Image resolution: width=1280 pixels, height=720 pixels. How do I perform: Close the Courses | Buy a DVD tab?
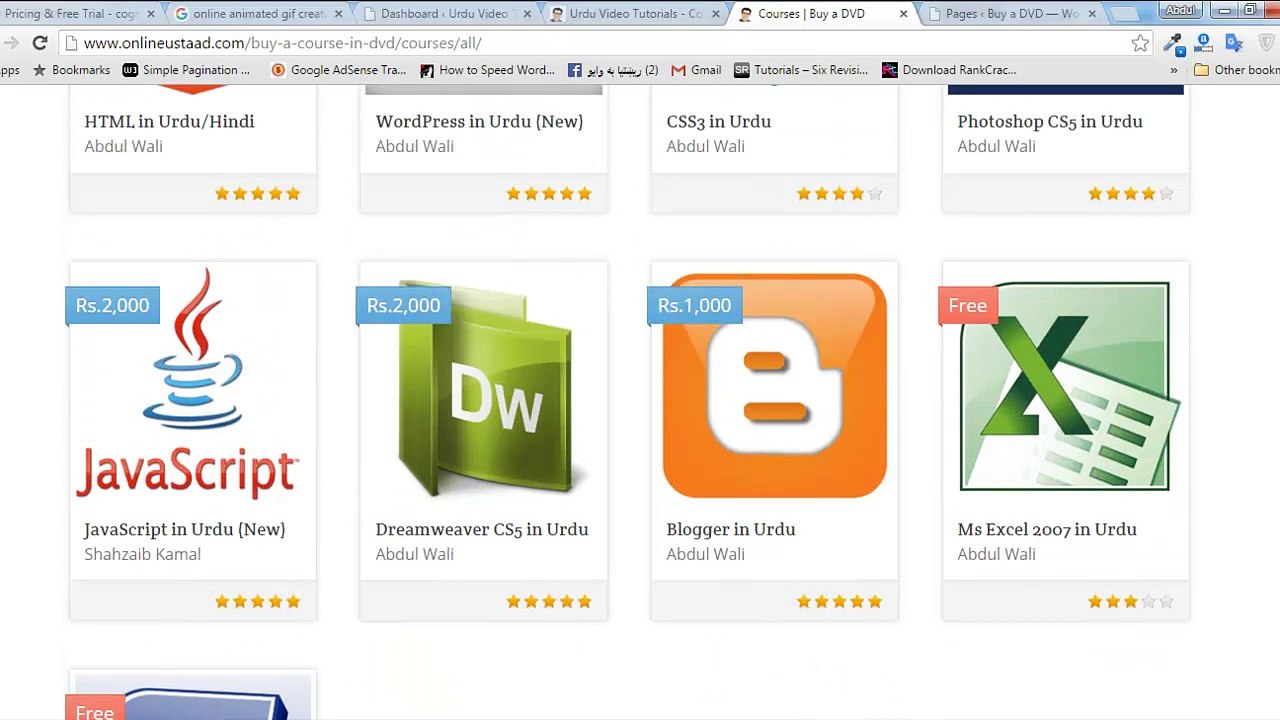904,14
